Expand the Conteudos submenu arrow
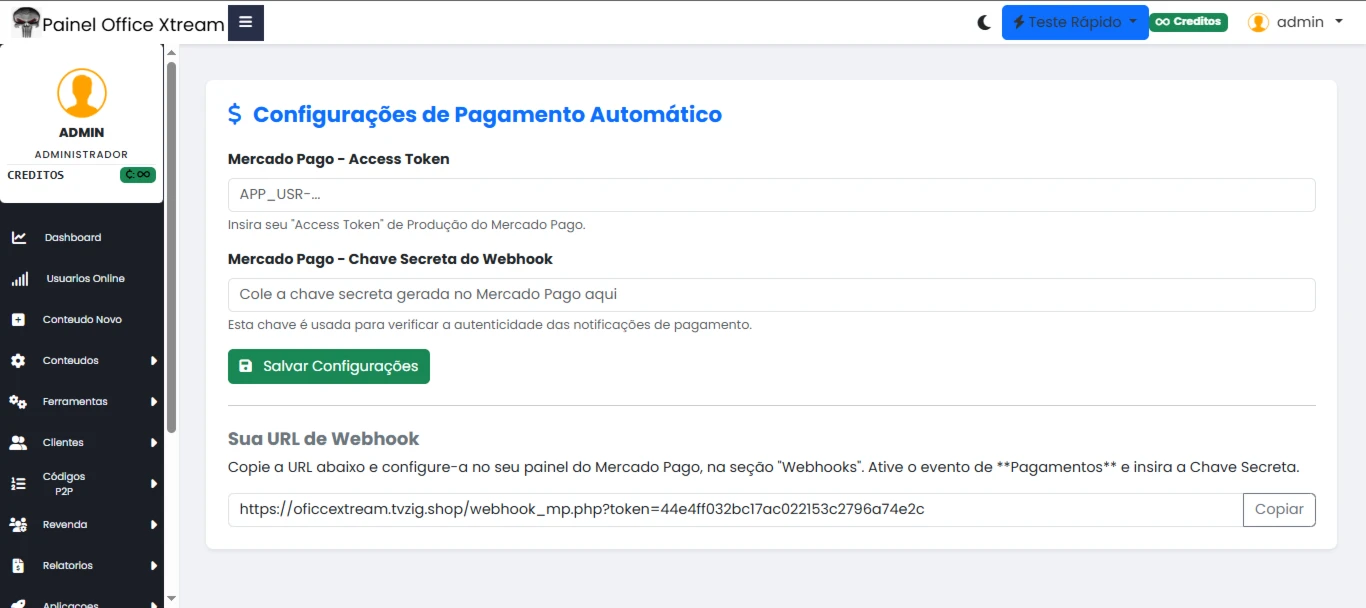 pyautogui.click(x=154, y=361)
